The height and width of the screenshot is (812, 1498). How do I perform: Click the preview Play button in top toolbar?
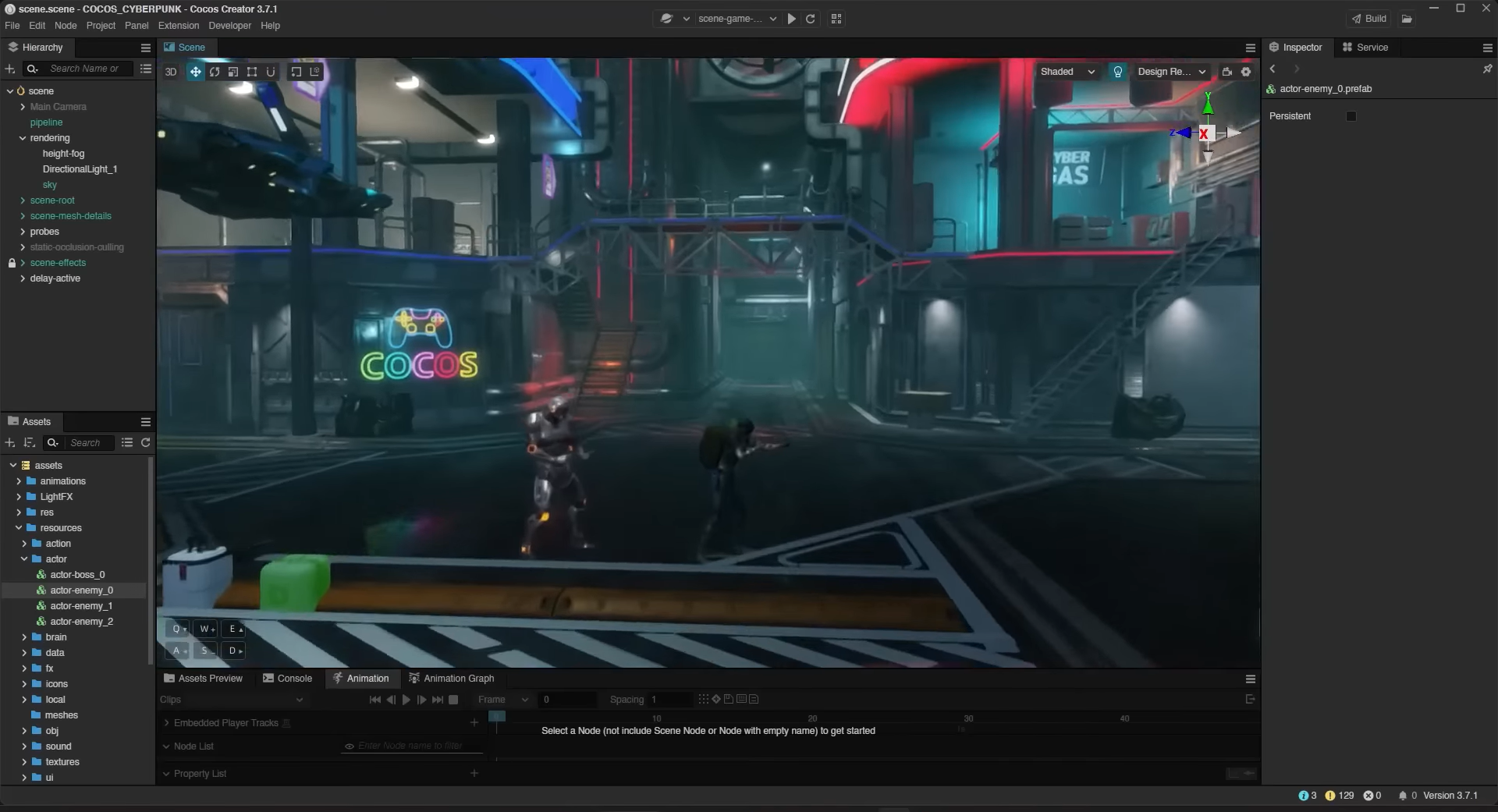pyautogui.click(x=792, y=19)
